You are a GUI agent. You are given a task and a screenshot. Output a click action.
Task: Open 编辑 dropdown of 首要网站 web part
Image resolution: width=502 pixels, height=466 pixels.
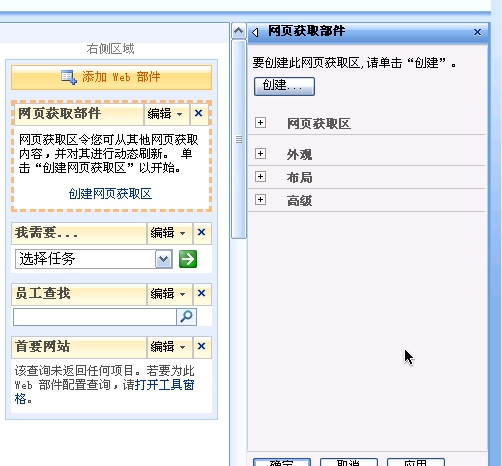(169, 347)
